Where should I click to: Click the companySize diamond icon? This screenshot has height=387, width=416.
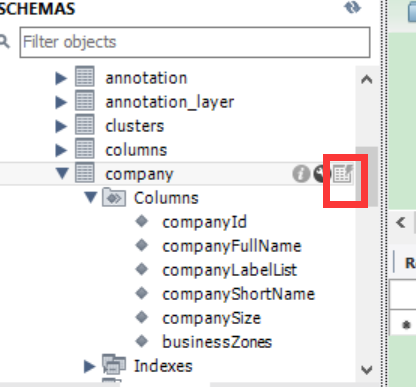[142, 317]
